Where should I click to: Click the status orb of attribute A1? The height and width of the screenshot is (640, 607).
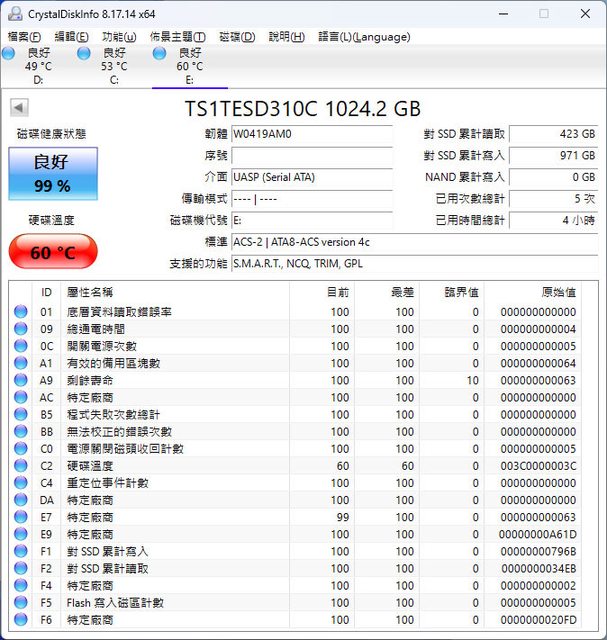(21, 363)
